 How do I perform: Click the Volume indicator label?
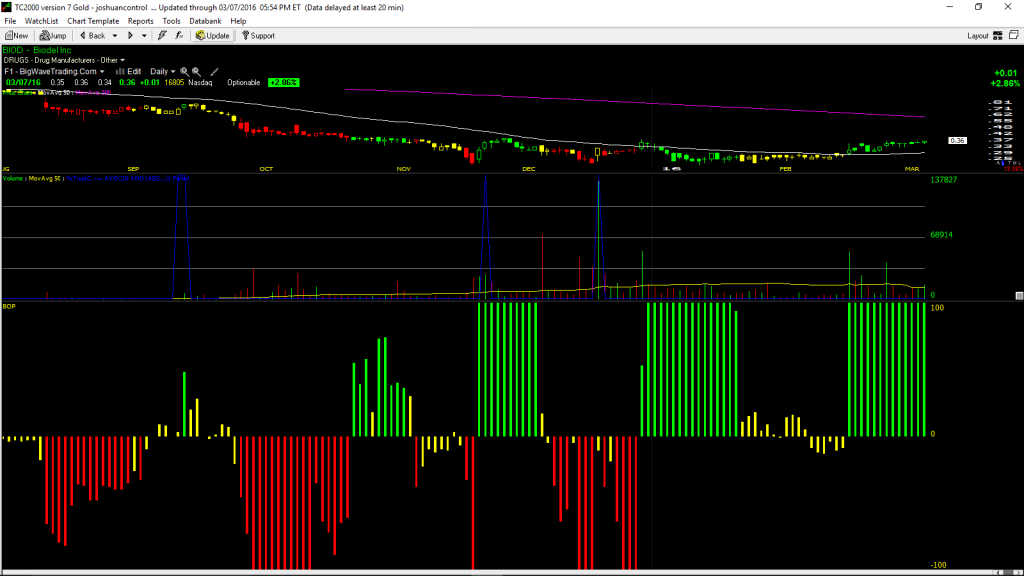coord(12,178)
